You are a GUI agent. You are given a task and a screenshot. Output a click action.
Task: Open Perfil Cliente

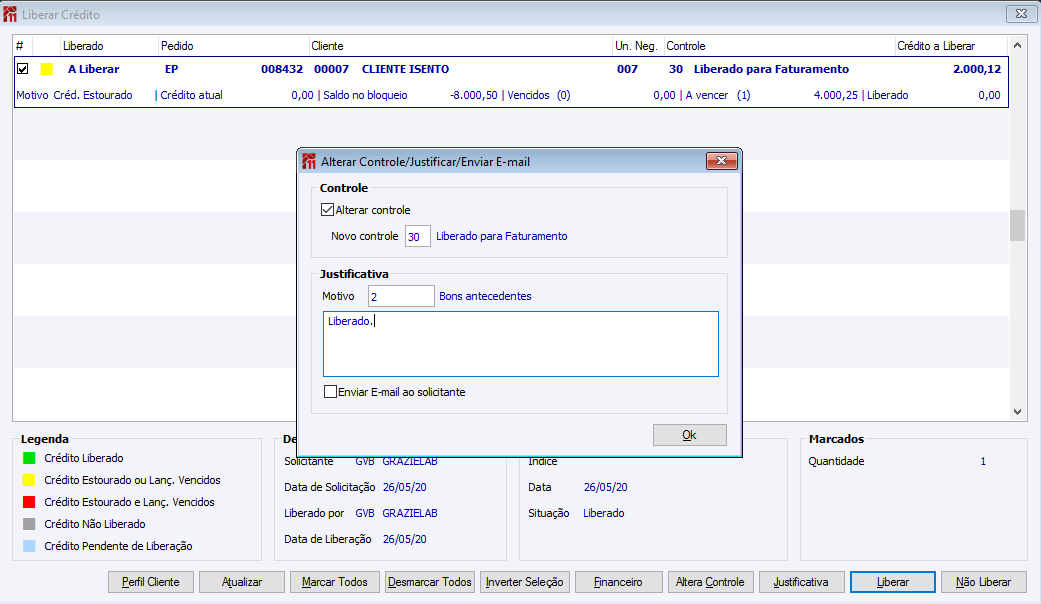151,582
